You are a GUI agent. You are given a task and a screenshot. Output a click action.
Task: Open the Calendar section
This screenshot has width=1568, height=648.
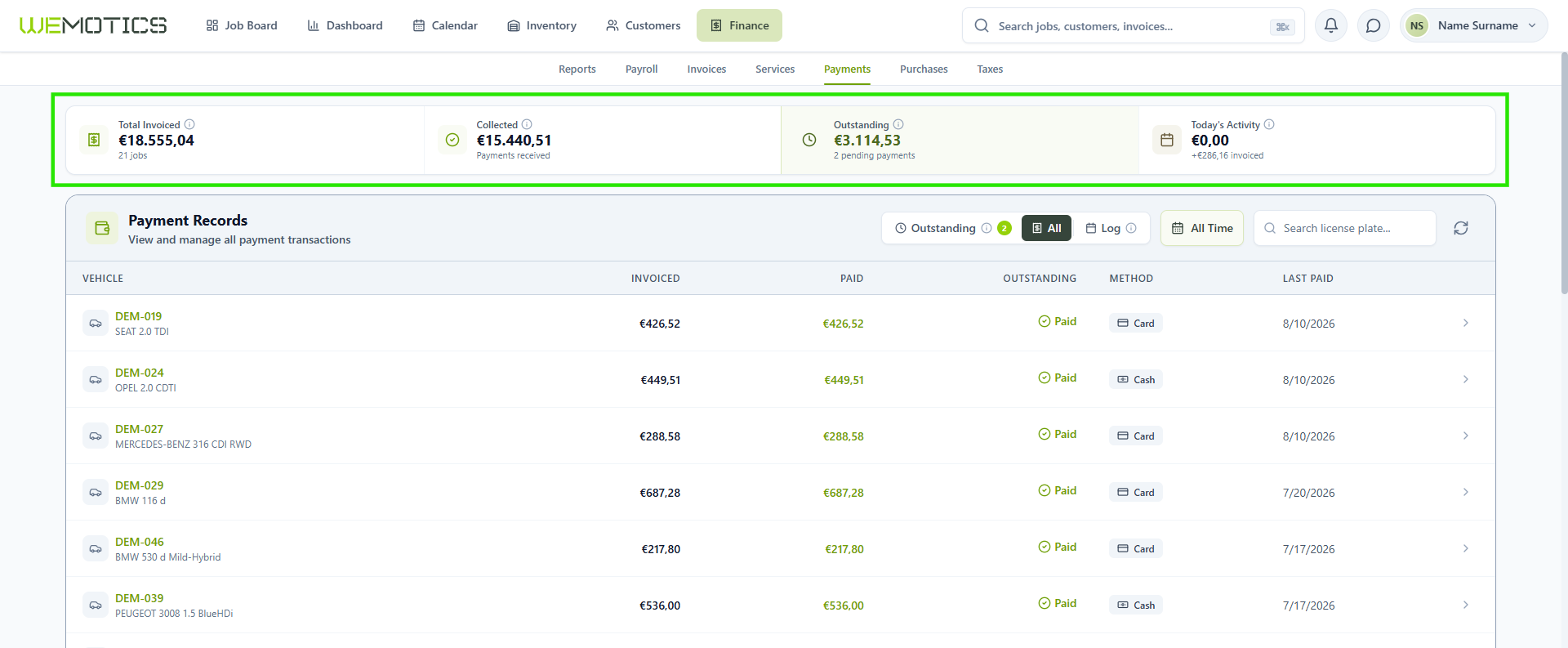(445, 25)
